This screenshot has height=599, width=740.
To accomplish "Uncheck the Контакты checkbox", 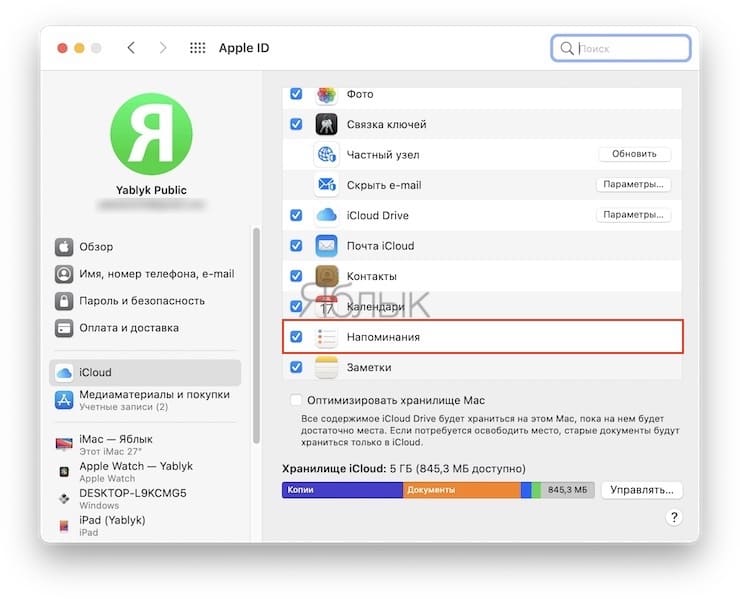I will pos(296,276).
